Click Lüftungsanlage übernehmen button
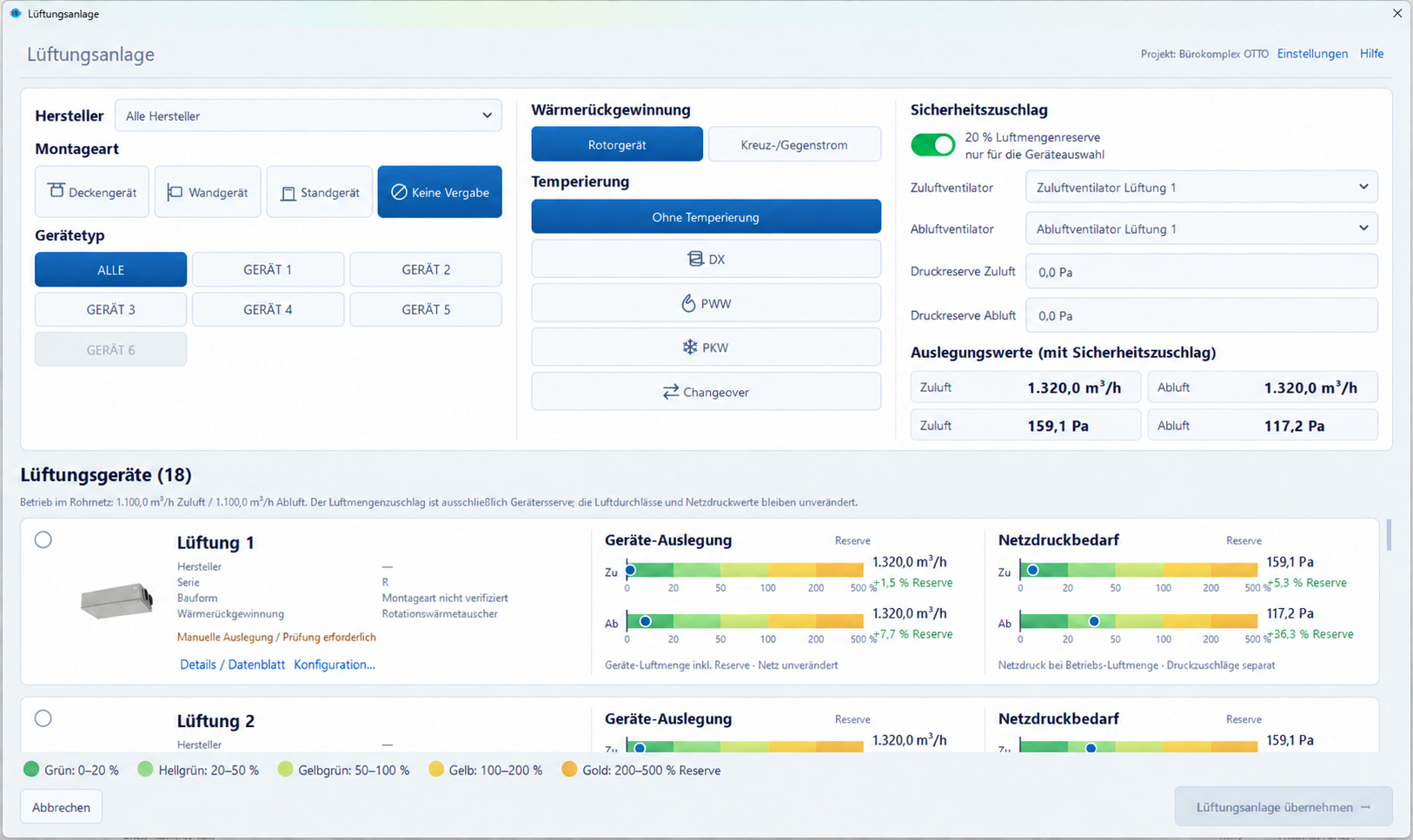Screen dimensions: 1413x840 pos(1284,807)
